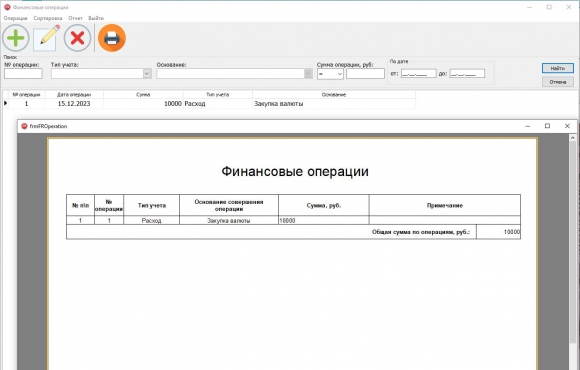Select the row indicator arrow for operation 1
Viewport: 580px width, 370px height.
pos(6,103)
